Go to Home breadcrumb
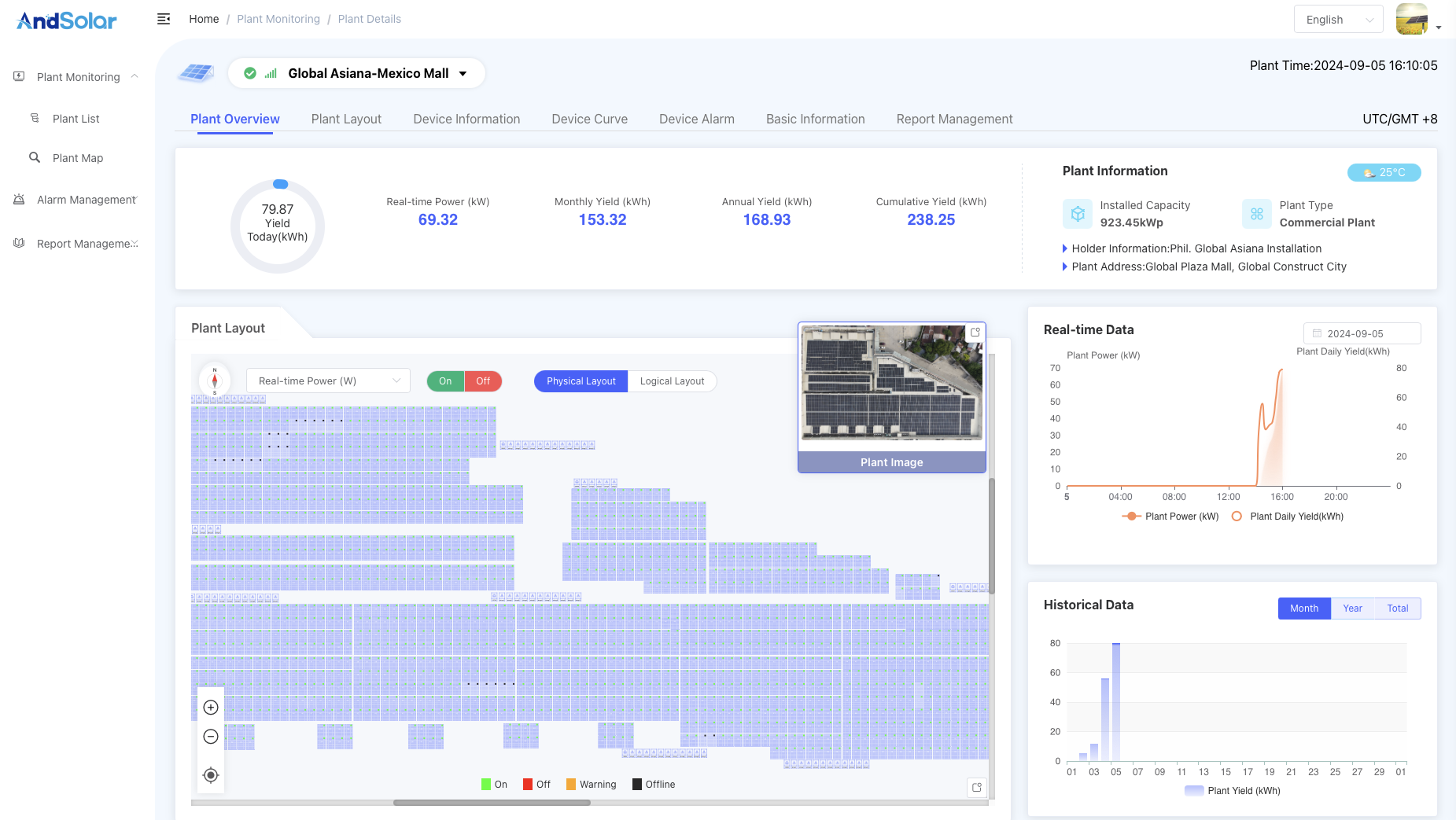Viewport: 1456px width, 820px height. (x=204, y=19)
